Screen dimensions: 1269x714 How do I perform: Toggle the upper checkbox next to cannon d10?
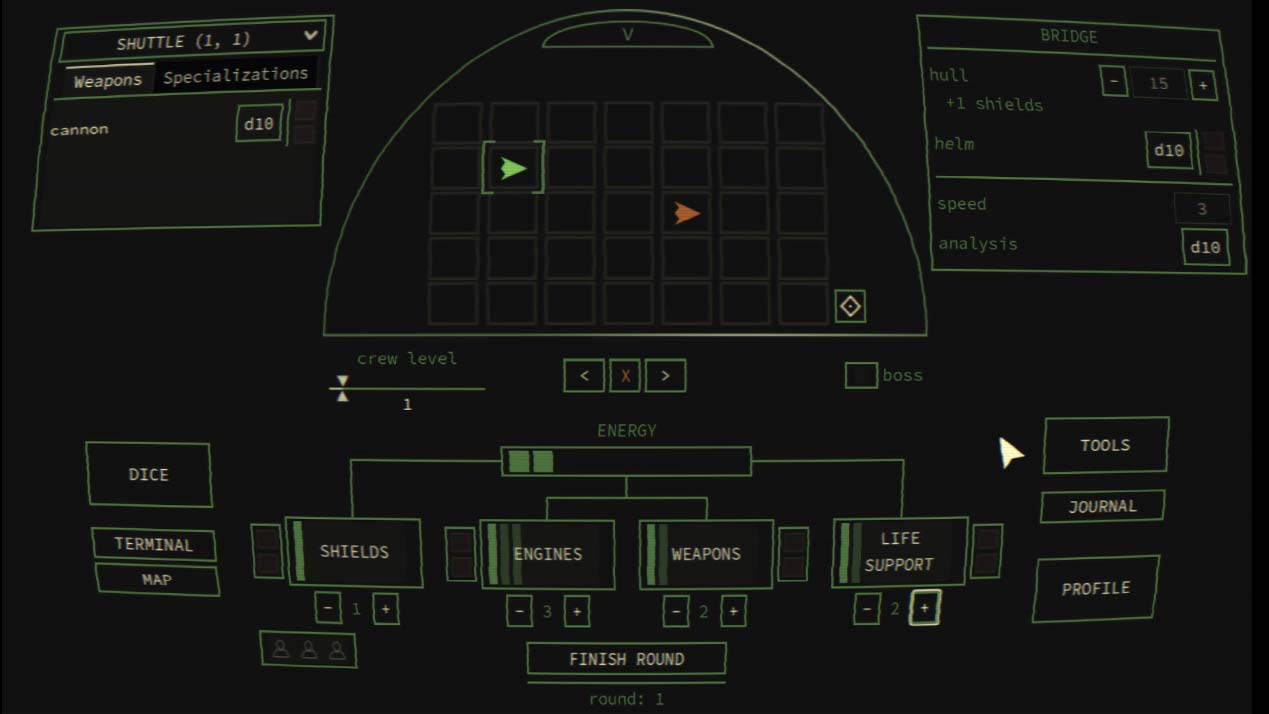pos(305,110)
